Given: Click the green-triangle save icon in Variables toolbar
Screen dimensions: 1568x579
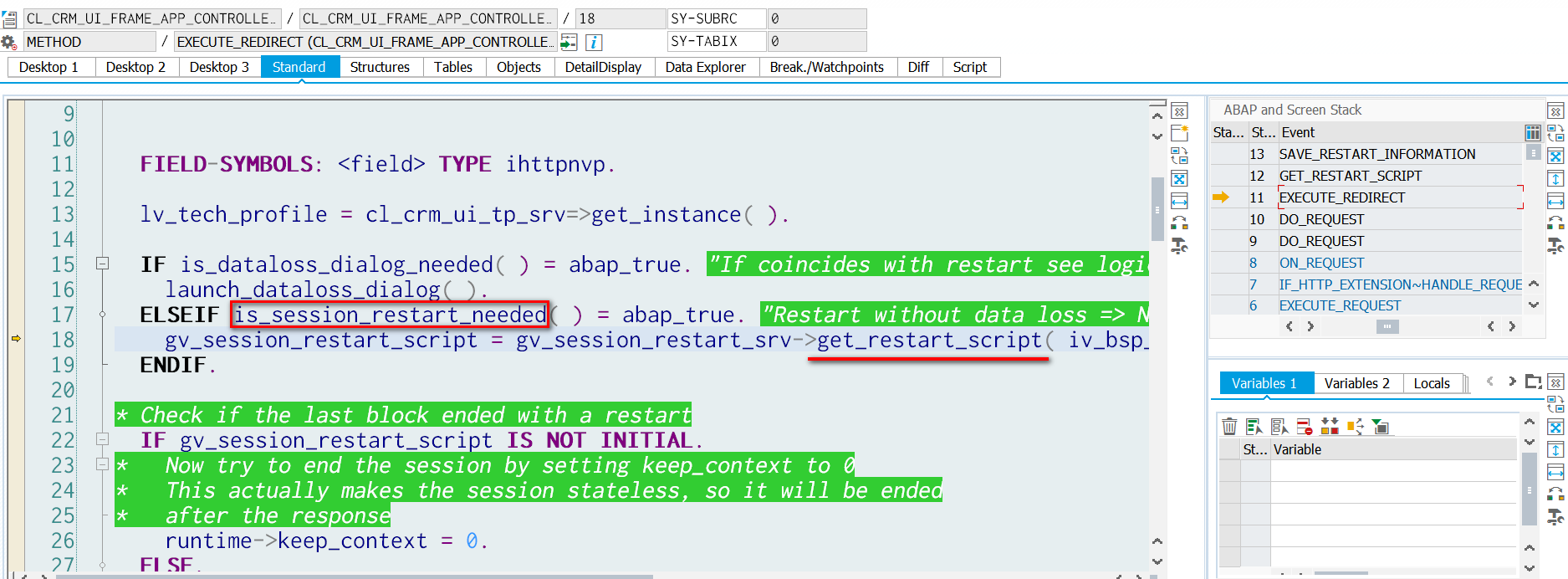Looking at the screenshot, I should click(x=1380, y=427).
